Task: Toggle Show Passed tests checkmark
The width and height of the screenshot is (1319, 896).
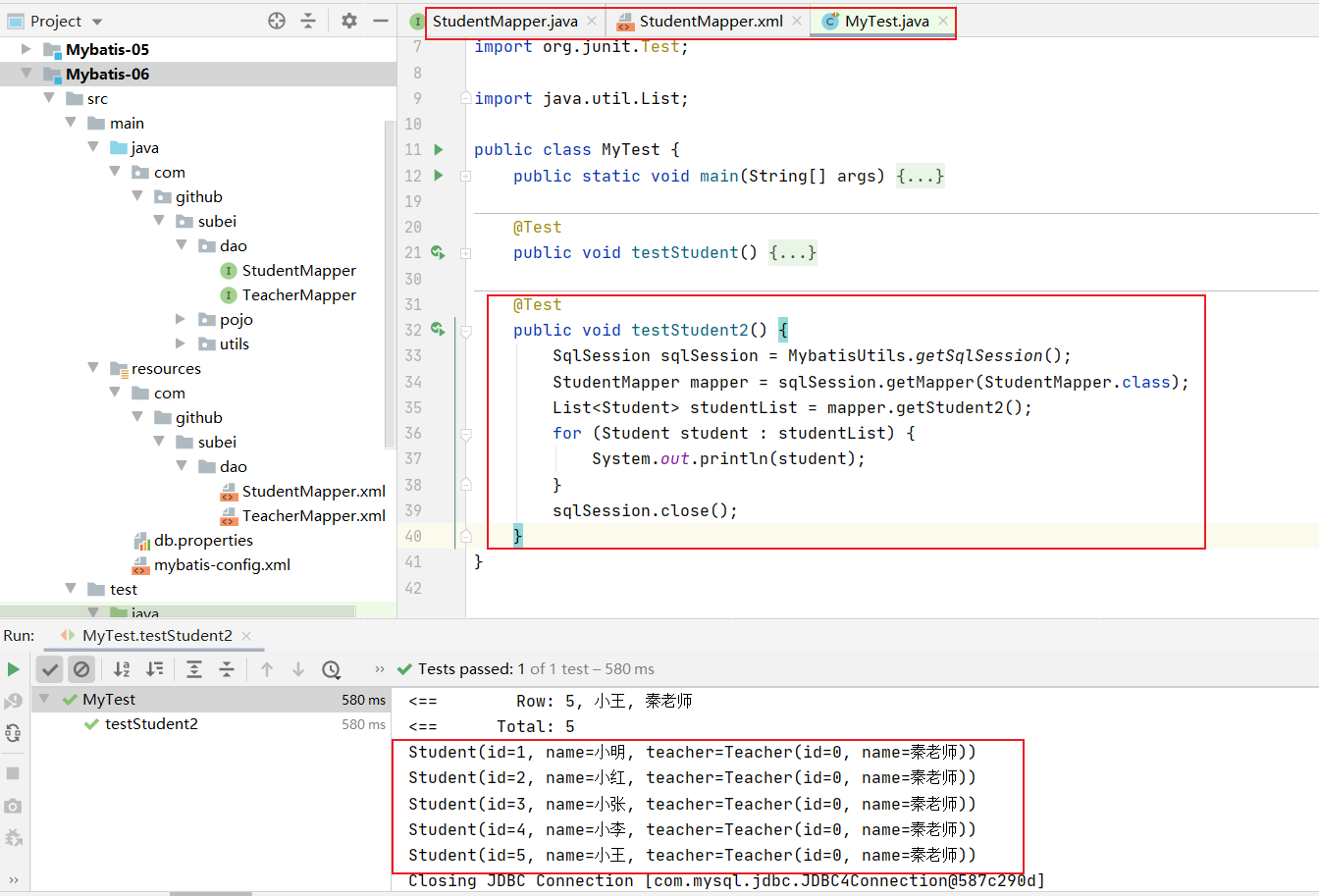Action: click(50, 669)
